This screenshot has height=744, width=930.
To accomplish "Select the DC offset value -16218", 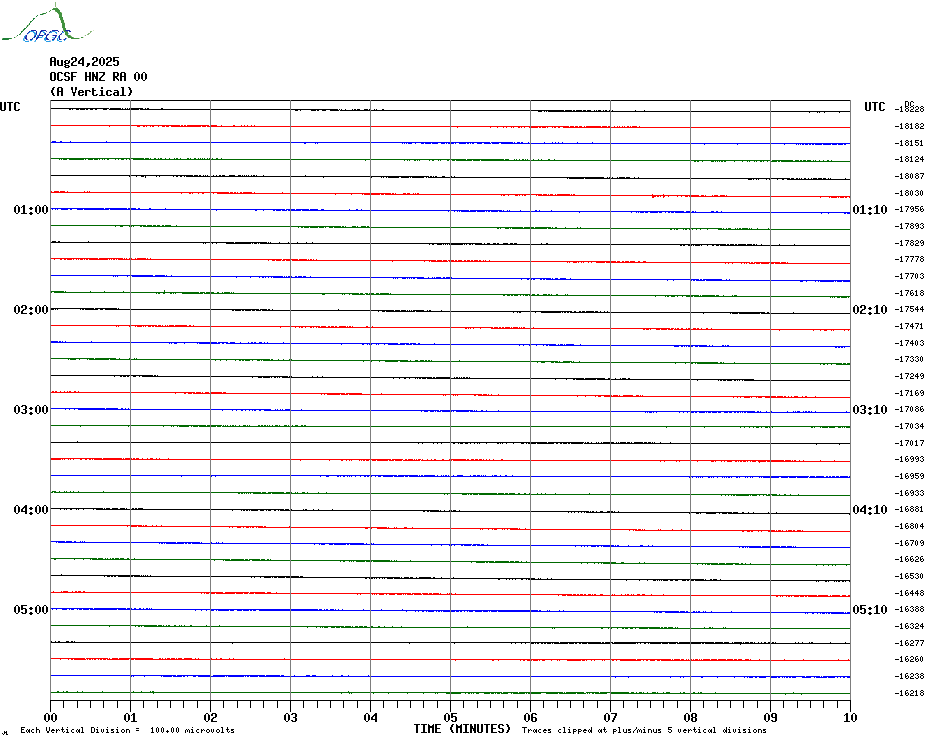I will [909, 693].
